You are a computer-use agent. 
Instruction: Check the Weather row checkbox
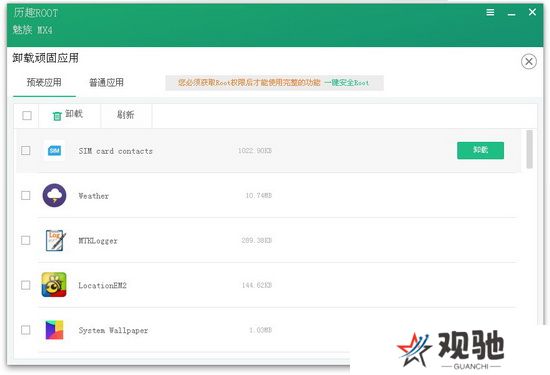[x=26, y=195]
